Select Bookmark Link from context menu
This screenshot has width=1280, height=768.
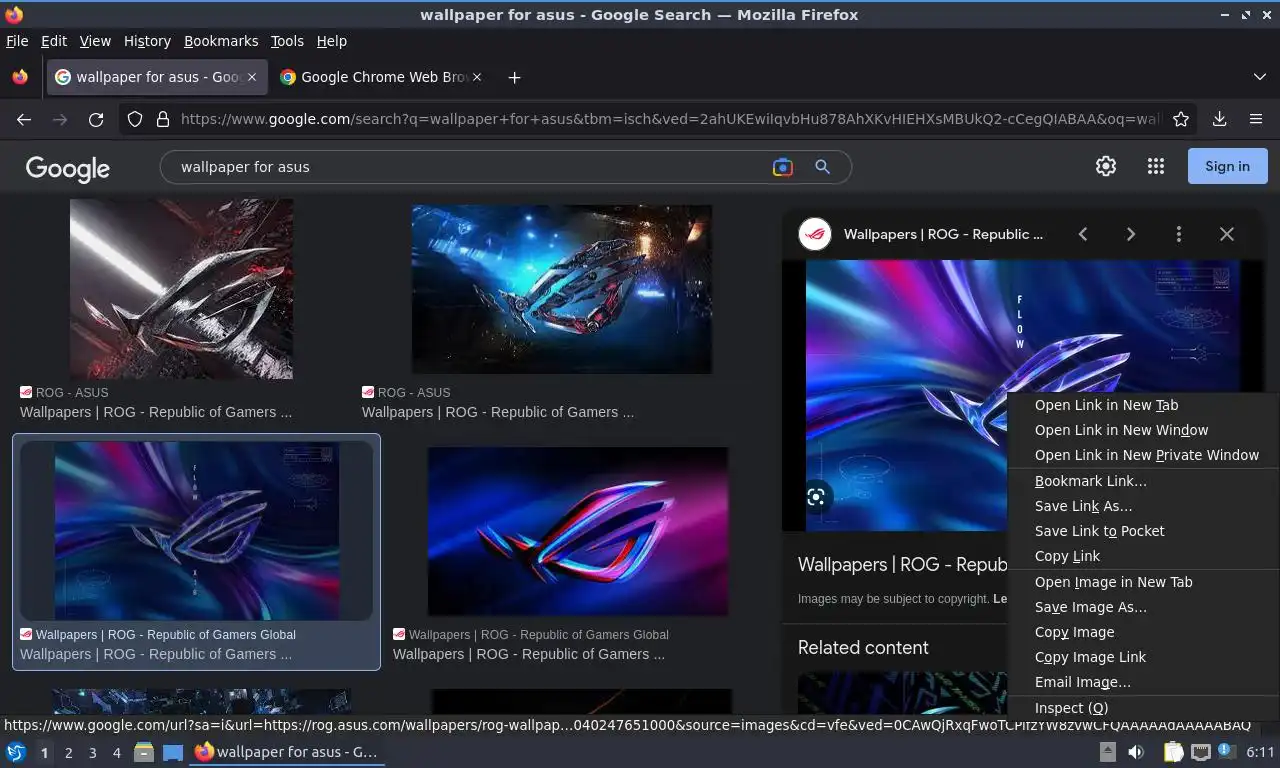coord(1143,481)
